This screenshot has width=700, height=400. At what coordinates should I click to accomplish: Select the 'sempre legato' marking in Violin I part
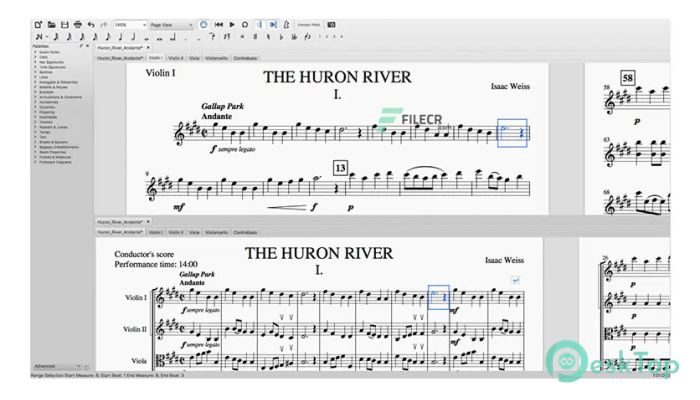click(x=237, y=149)
